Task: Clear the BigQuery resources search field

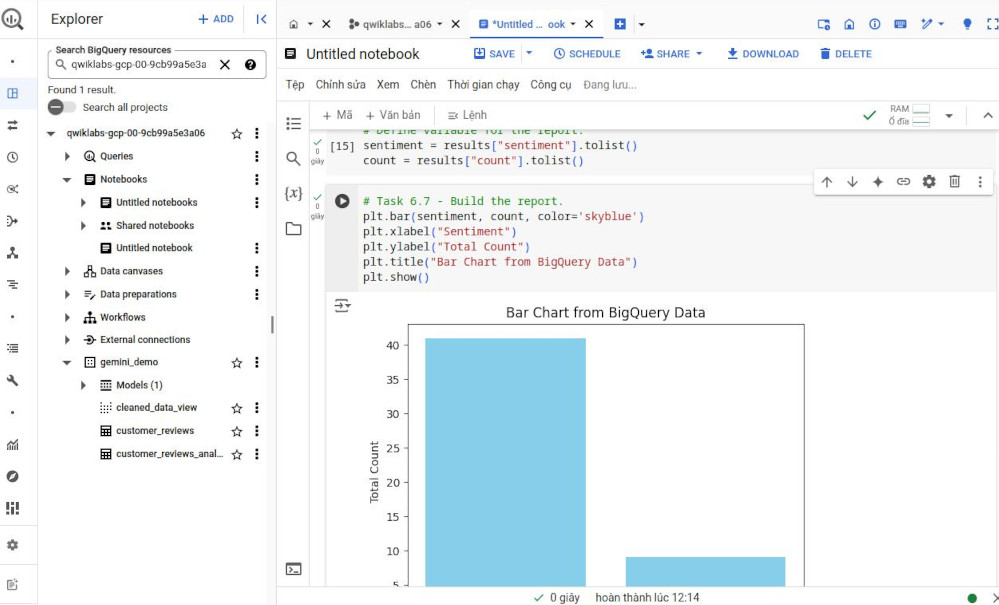Action: (225, 64)
